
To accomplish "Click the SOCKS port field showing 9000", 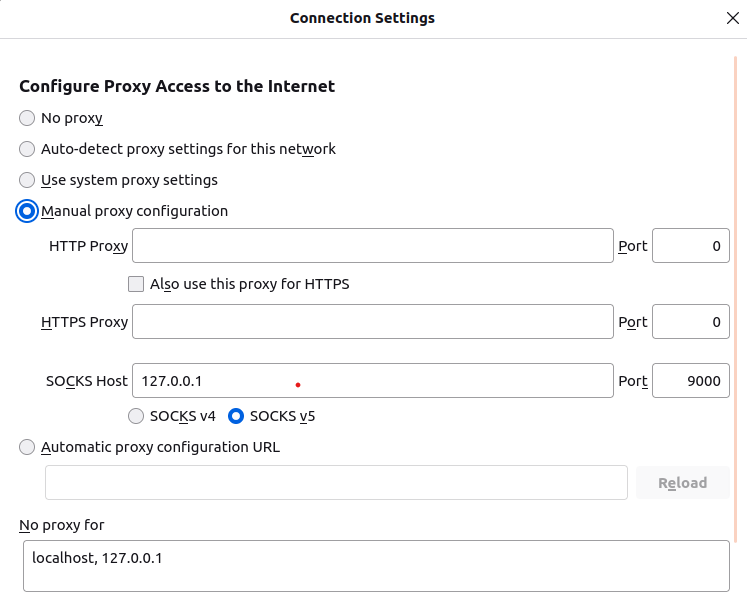I will (x=691, y=381).
